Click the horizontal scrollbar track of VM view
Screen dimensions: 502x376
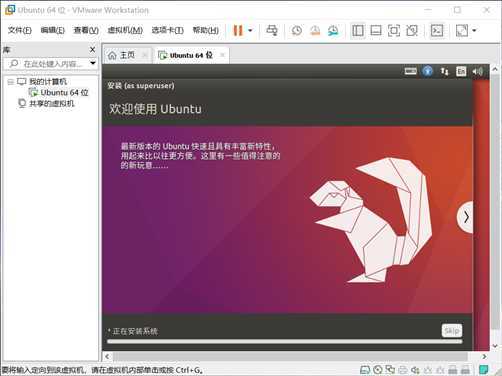(291, 356)
